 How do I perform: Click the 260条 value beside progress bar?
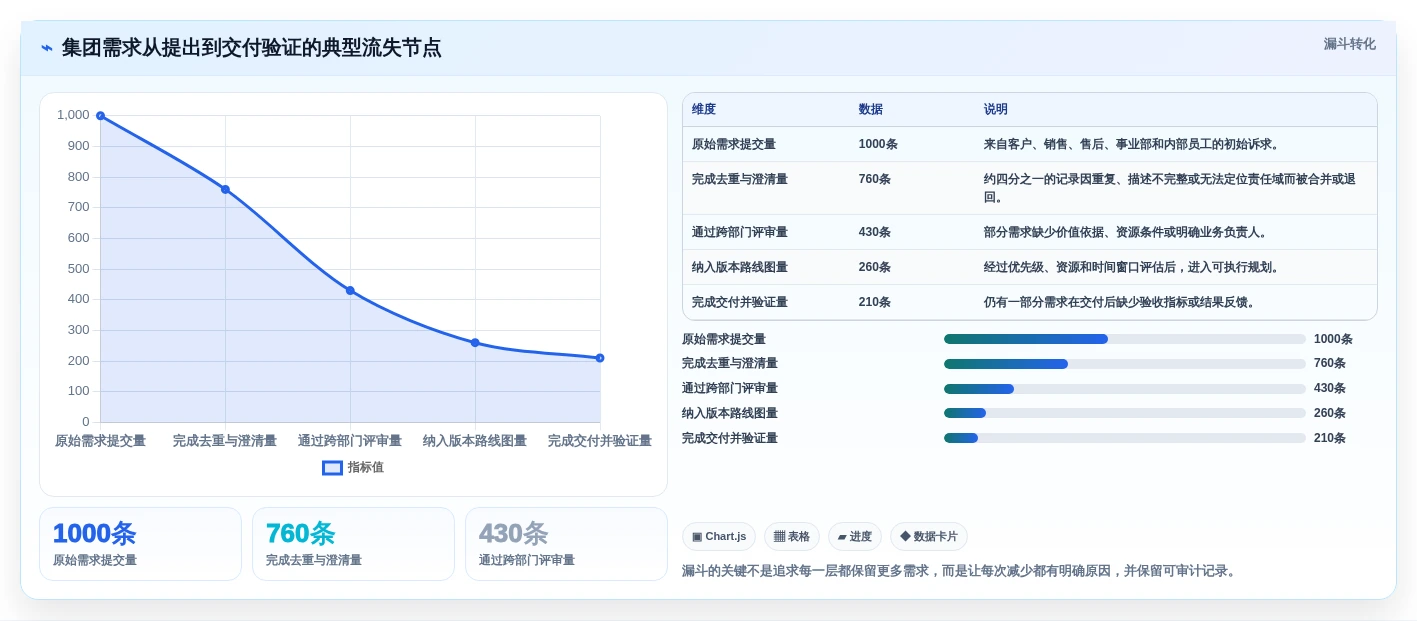point(1330,413)
